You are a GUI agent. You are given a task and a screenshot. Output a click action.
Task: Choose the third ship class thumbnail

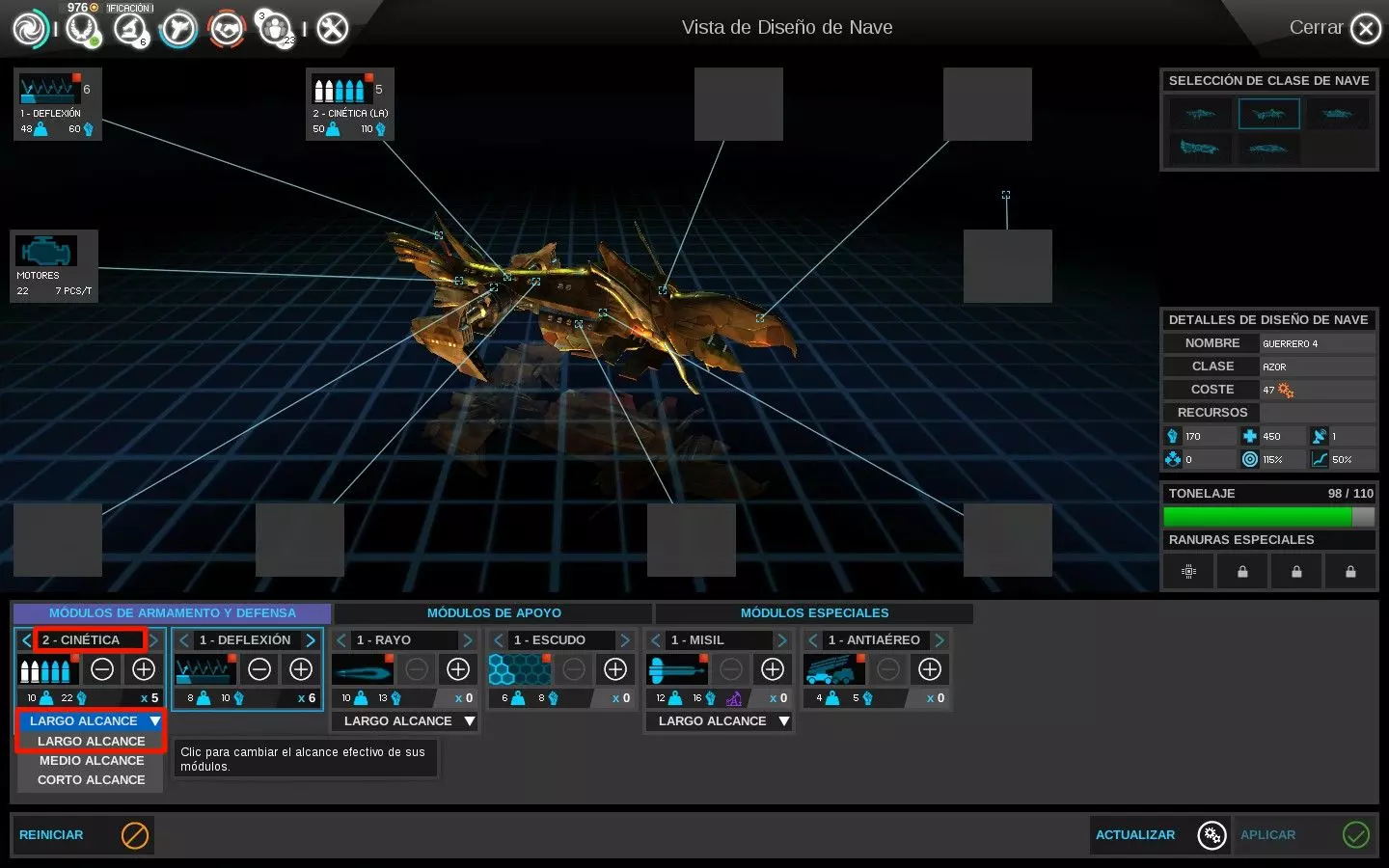pyautogui.click(x=1337, y=114)
